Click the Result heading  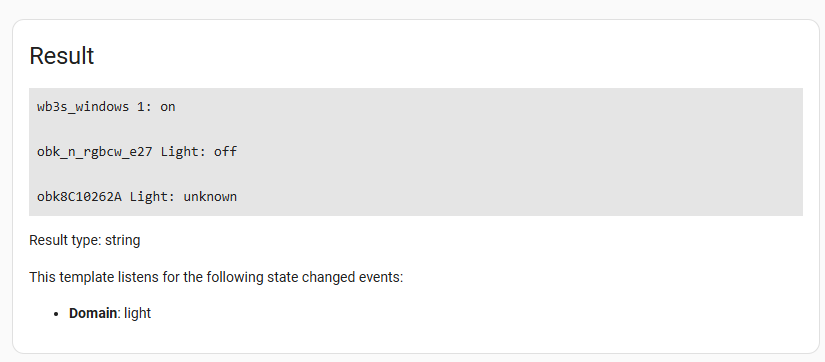[x=62, y=56]
